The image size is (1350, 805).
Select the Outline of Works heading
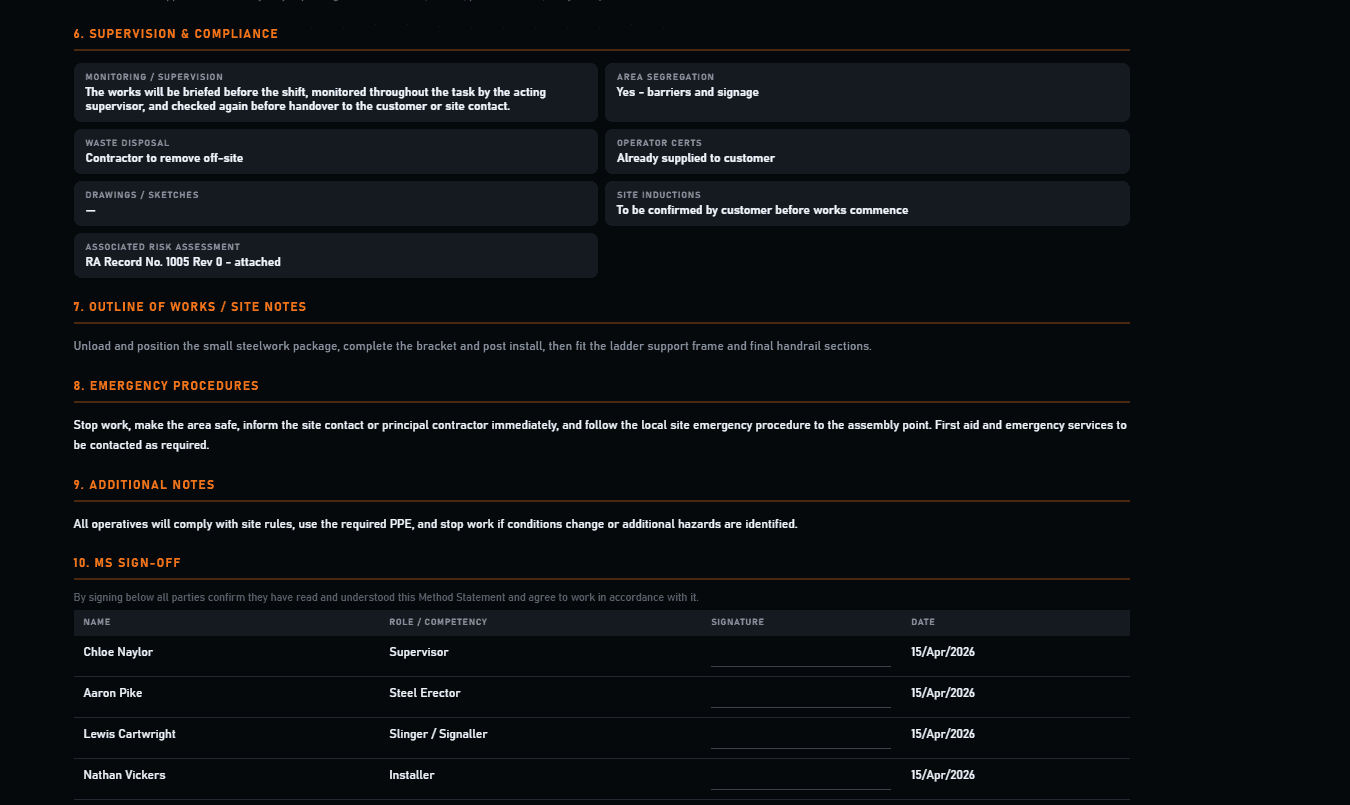189,307
